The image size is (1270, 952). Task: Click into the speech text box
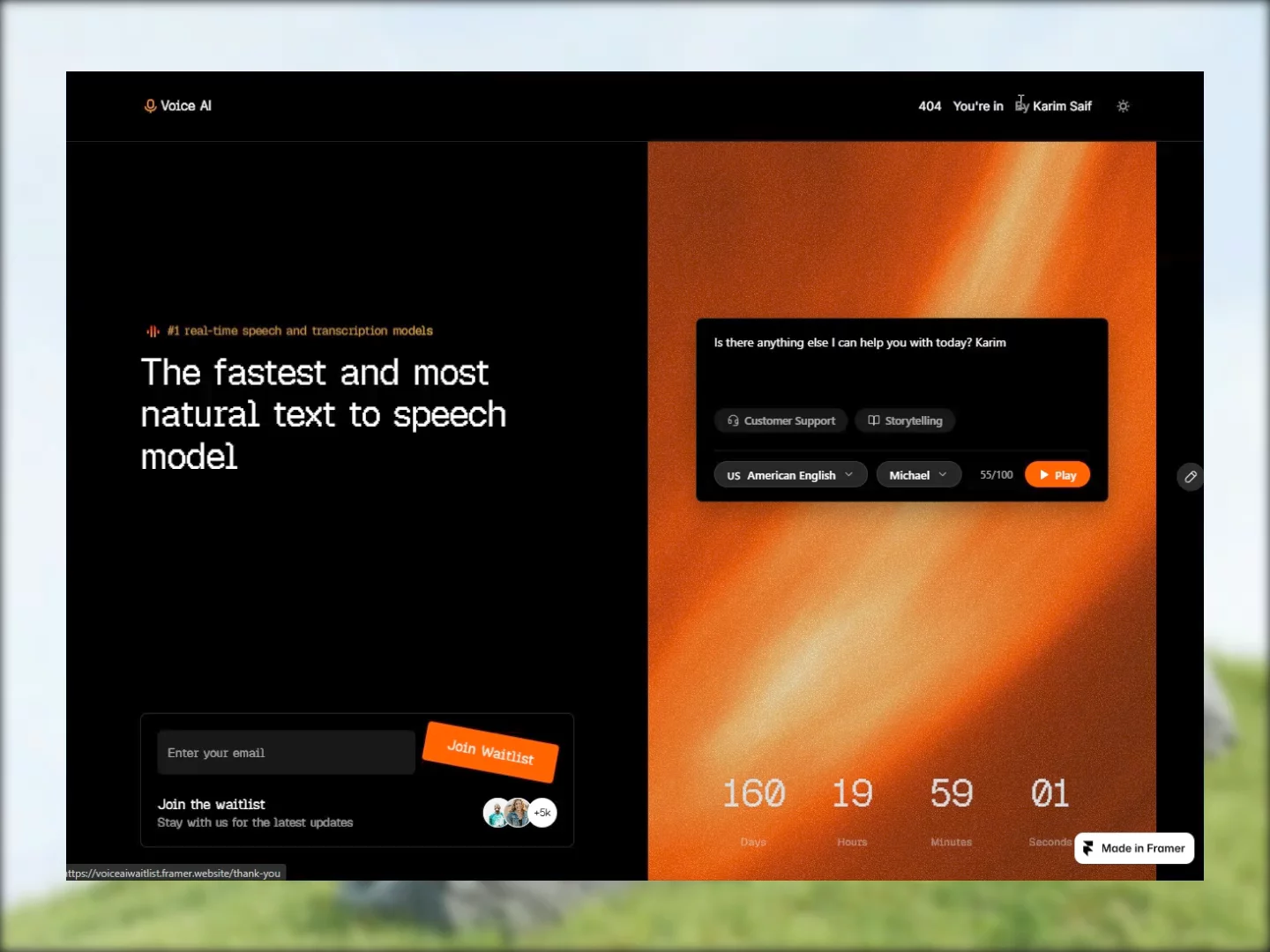click(901, 361)
